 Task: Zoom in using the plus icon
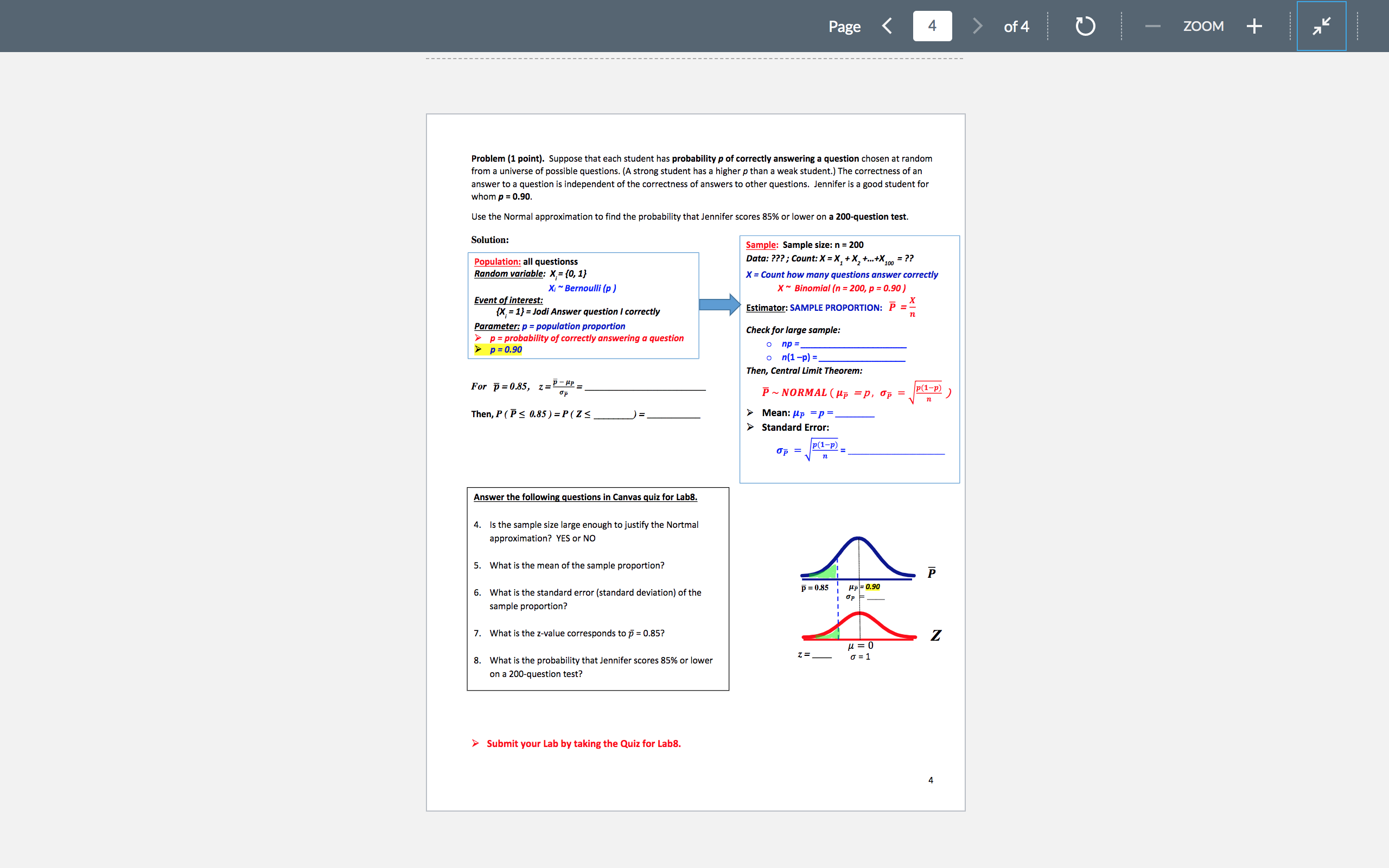(1254, 26)
